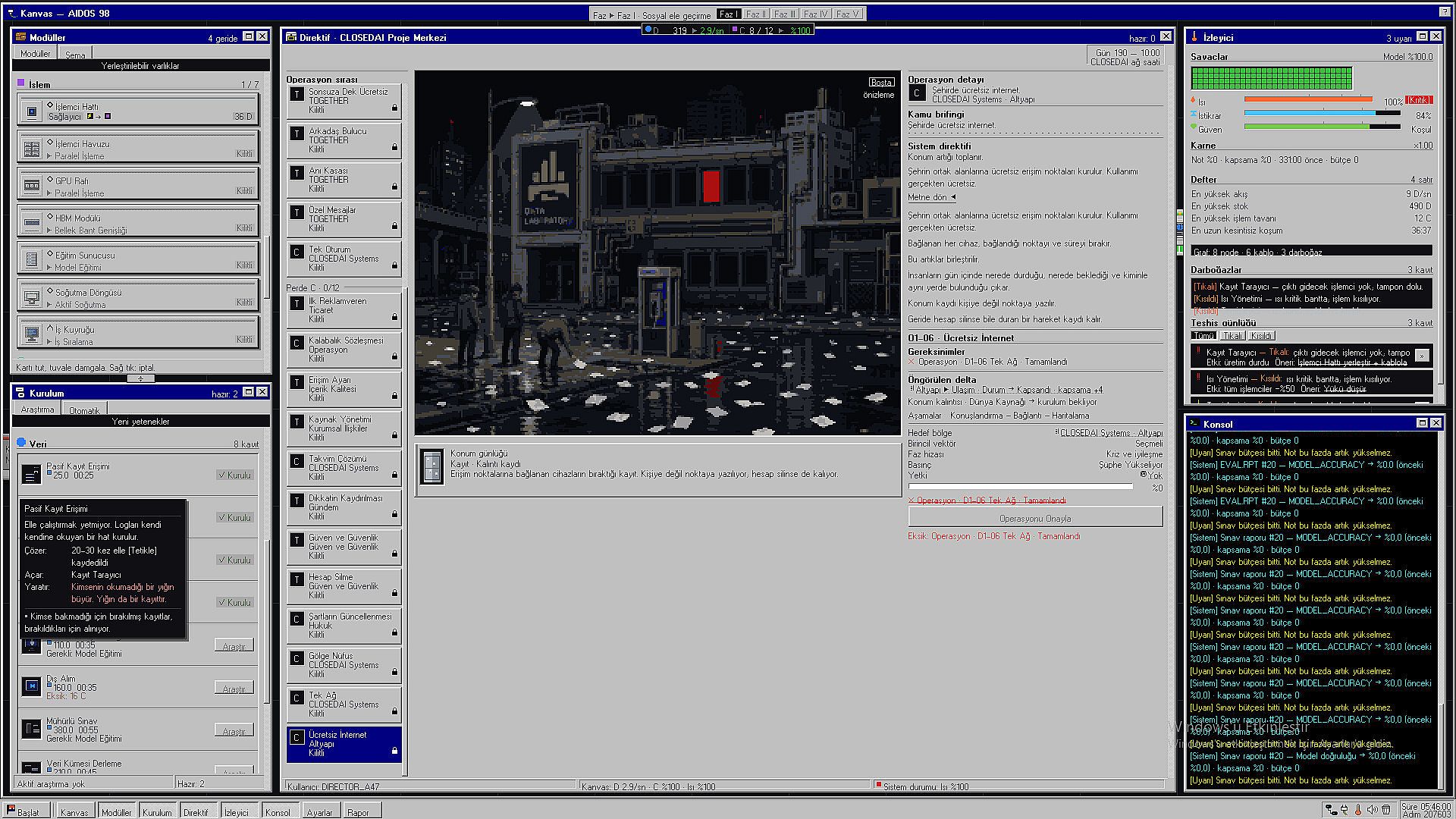Click the Mühürlü Sınav research icon

31,729
